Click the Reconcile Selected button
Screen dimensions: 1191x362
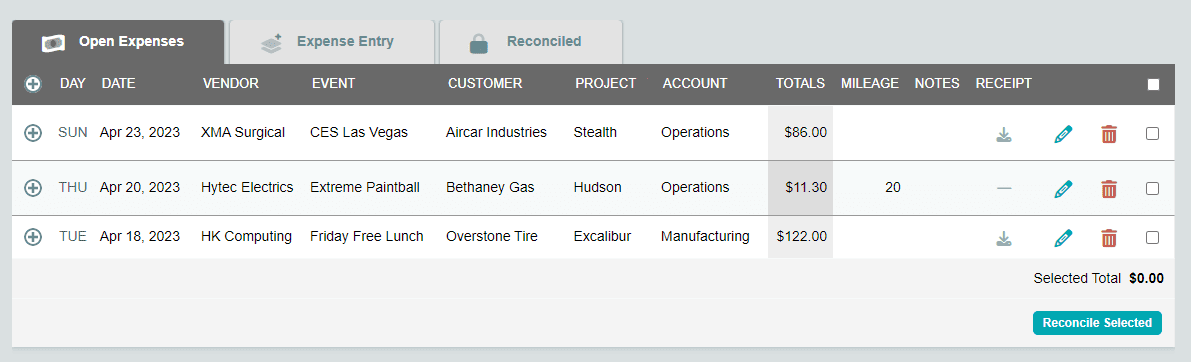pos(1097,323)
